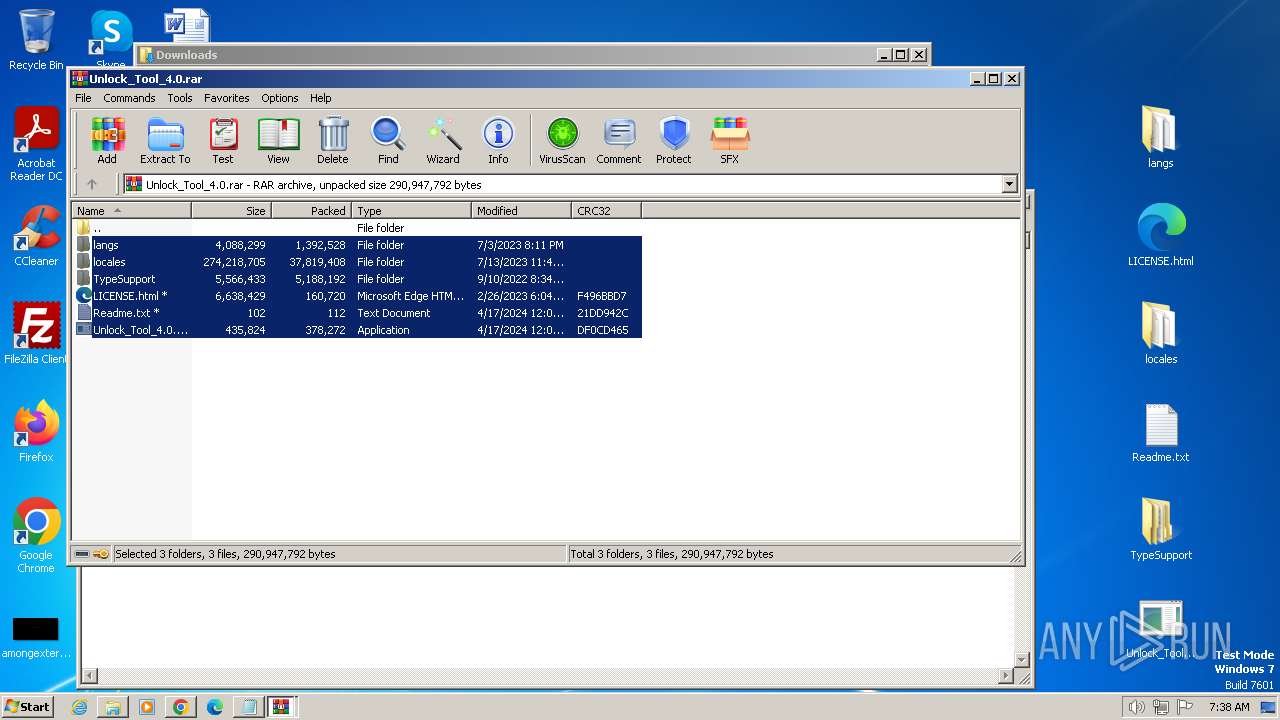
Task: Run VirusScan on the archive
Action: point(562,140)
